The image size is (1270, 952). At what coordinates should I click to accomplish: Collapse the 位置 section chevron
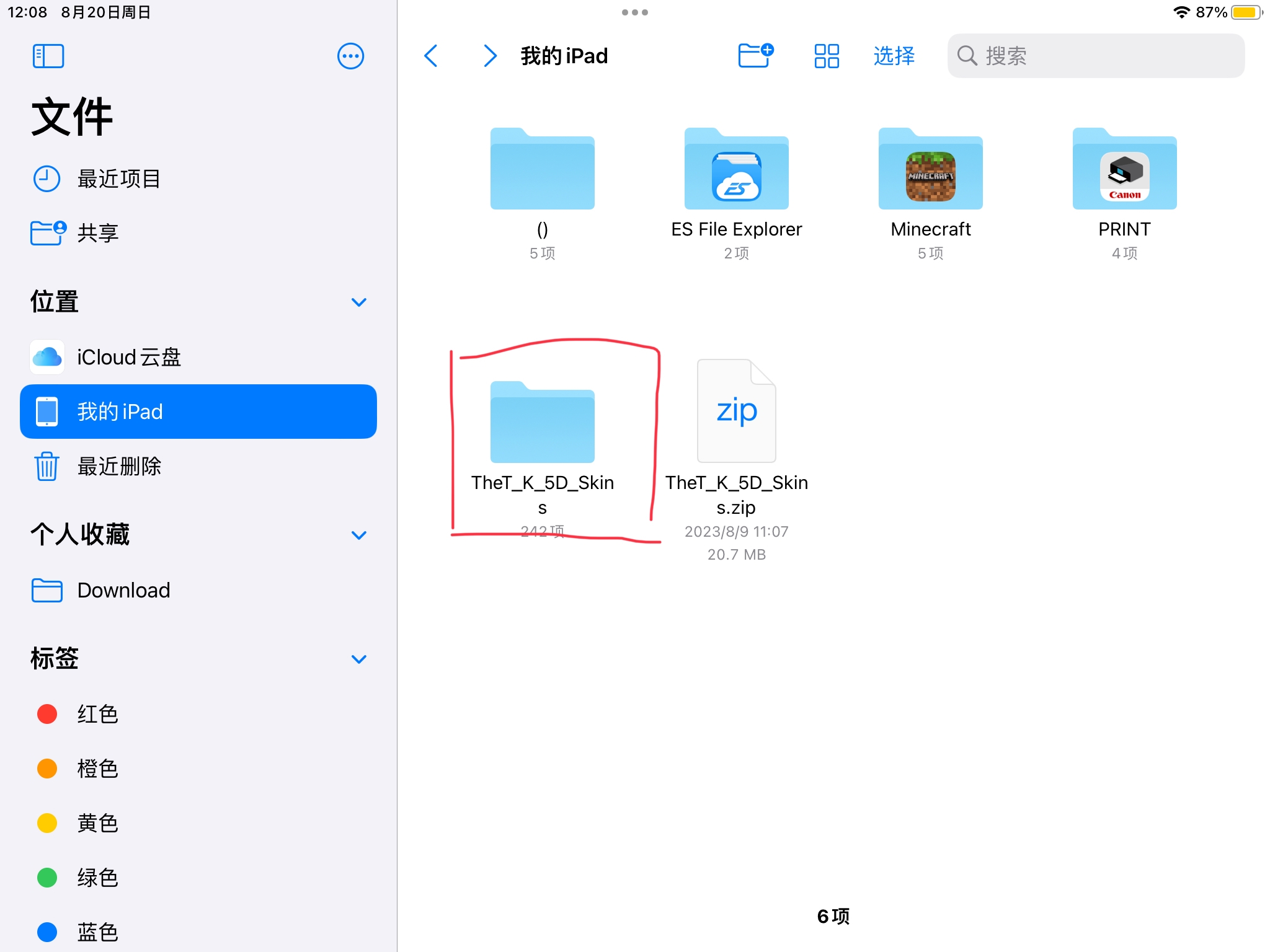[359, 302]
